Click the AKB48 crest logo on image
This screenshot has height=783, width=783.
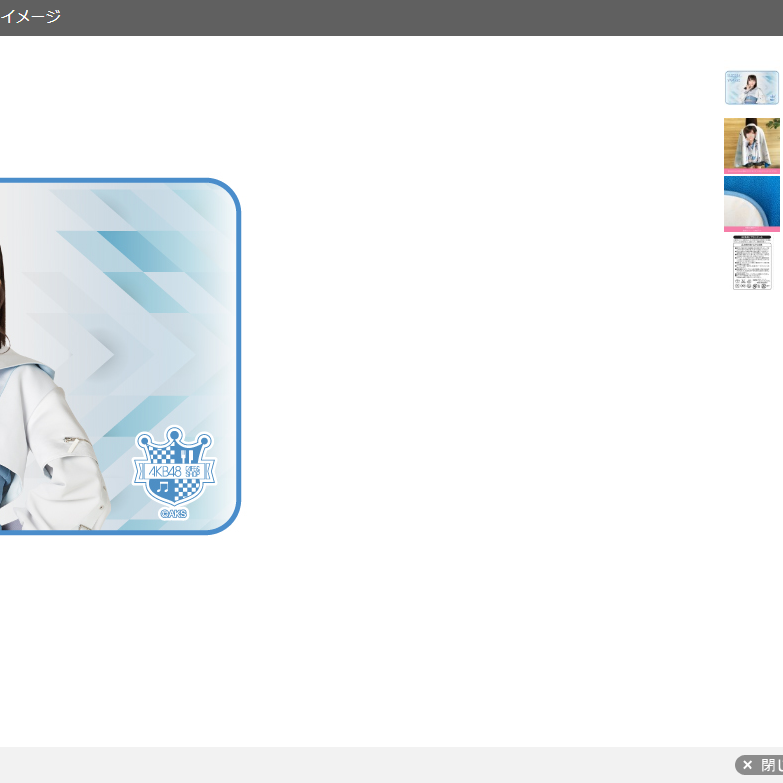(174, 471)
